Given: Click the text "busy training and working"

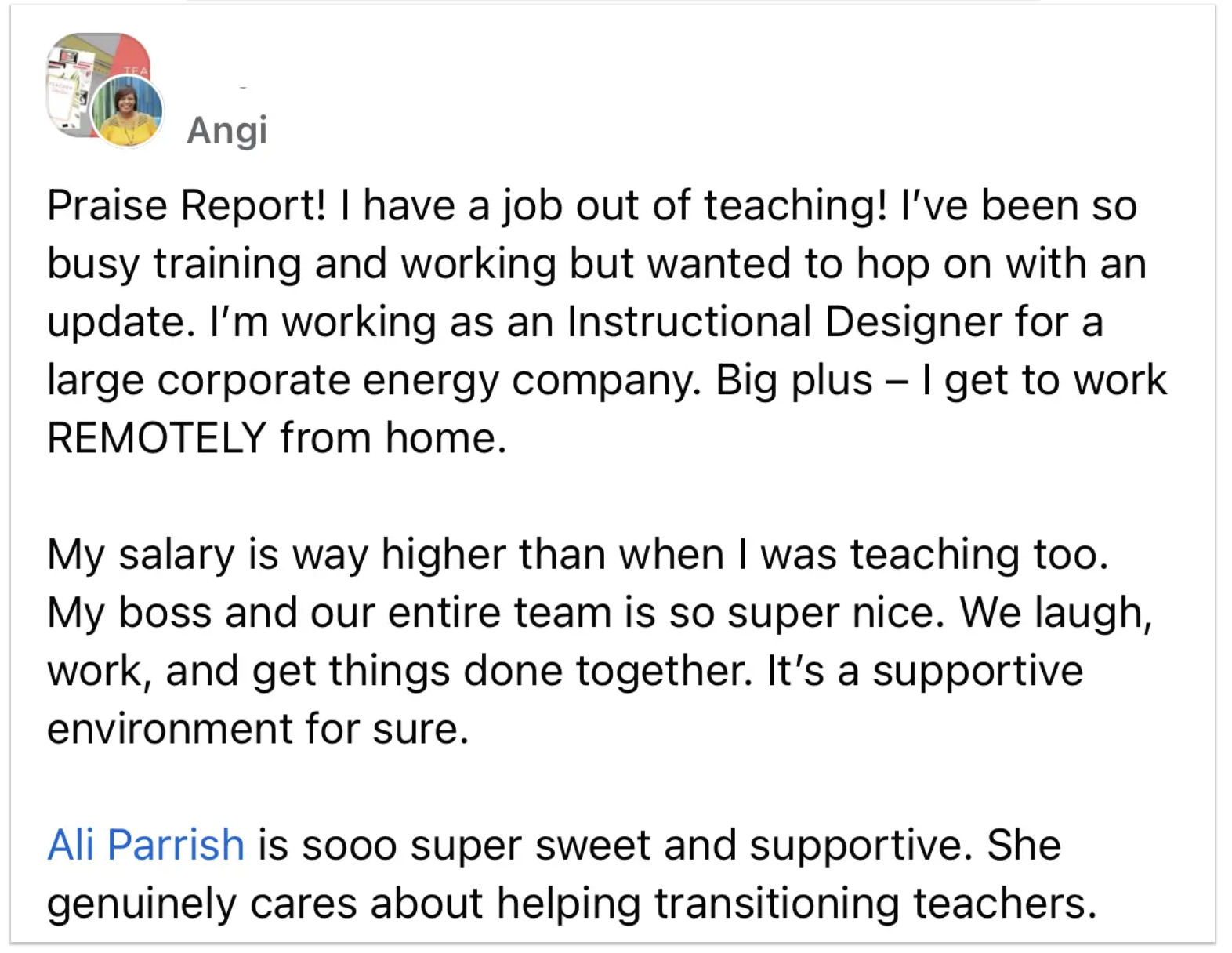Looking at the screenshot, I should tap(302, 263).
